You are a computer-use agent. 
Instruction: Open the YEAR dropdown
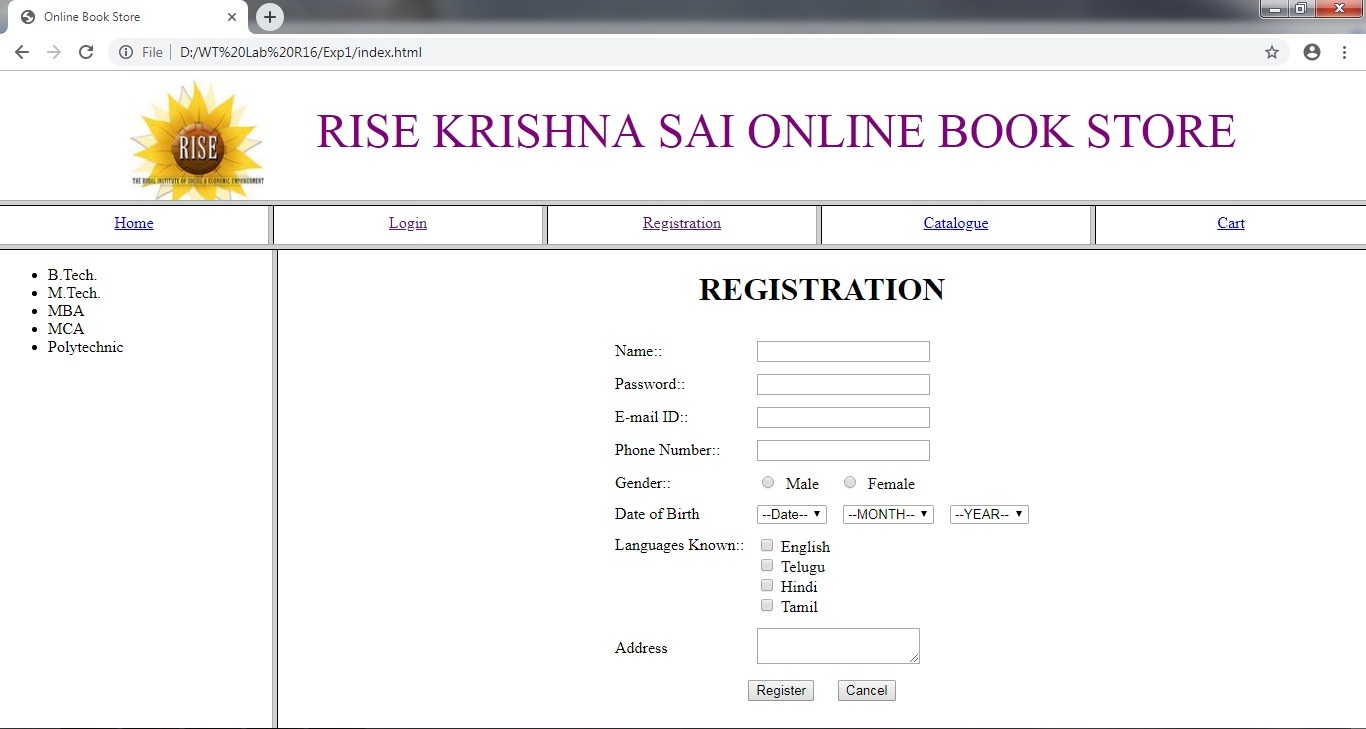tap(988, 514)
